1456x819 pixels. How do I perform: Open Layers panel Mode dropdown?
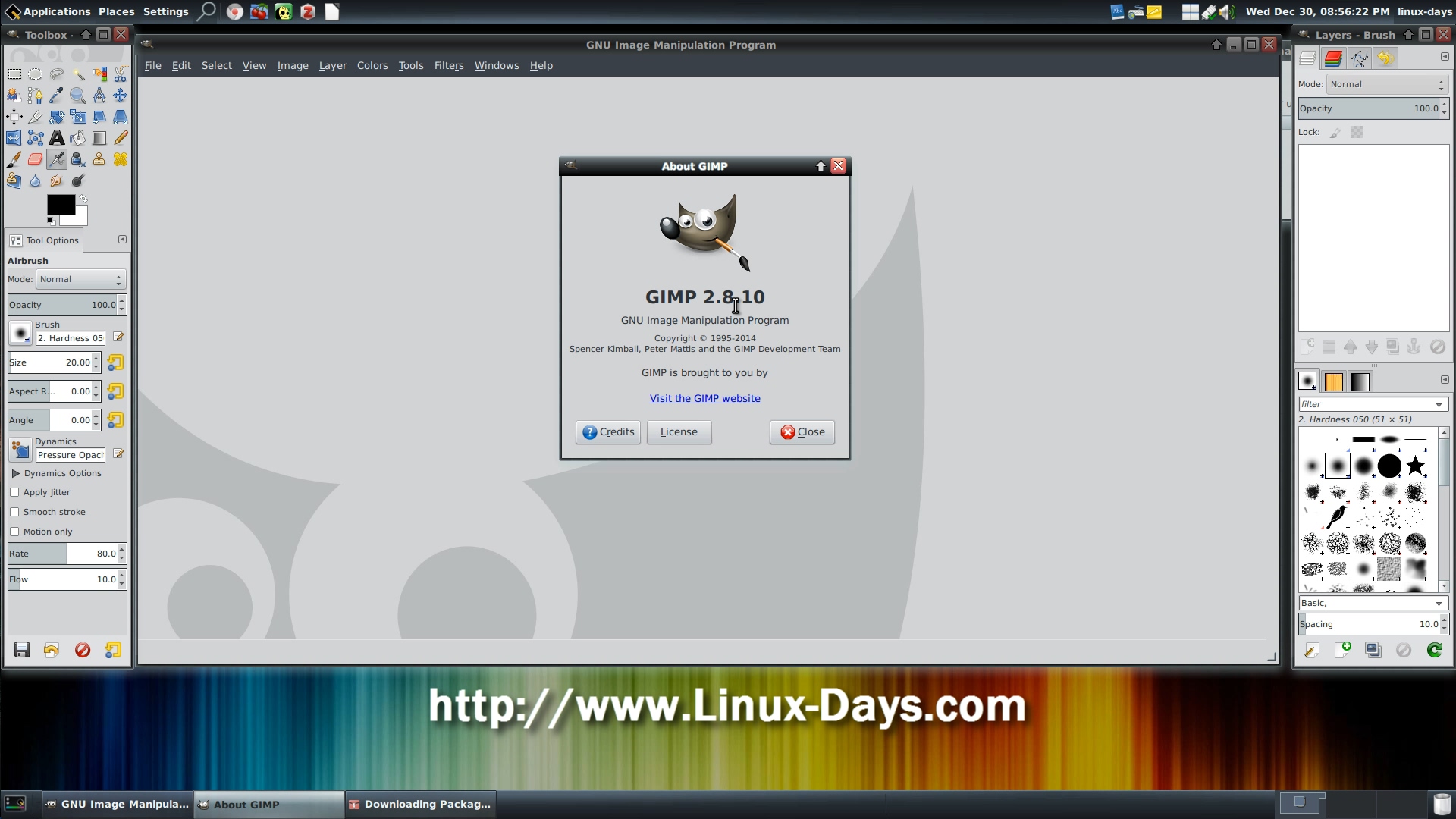point(1388,84)
